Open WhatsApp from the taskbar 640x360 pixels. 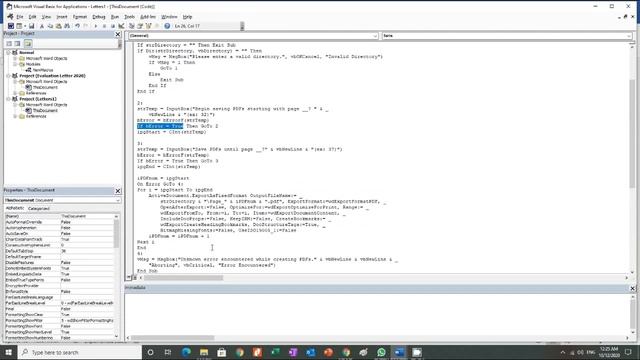pyautogui.click(x=381, y=352)
